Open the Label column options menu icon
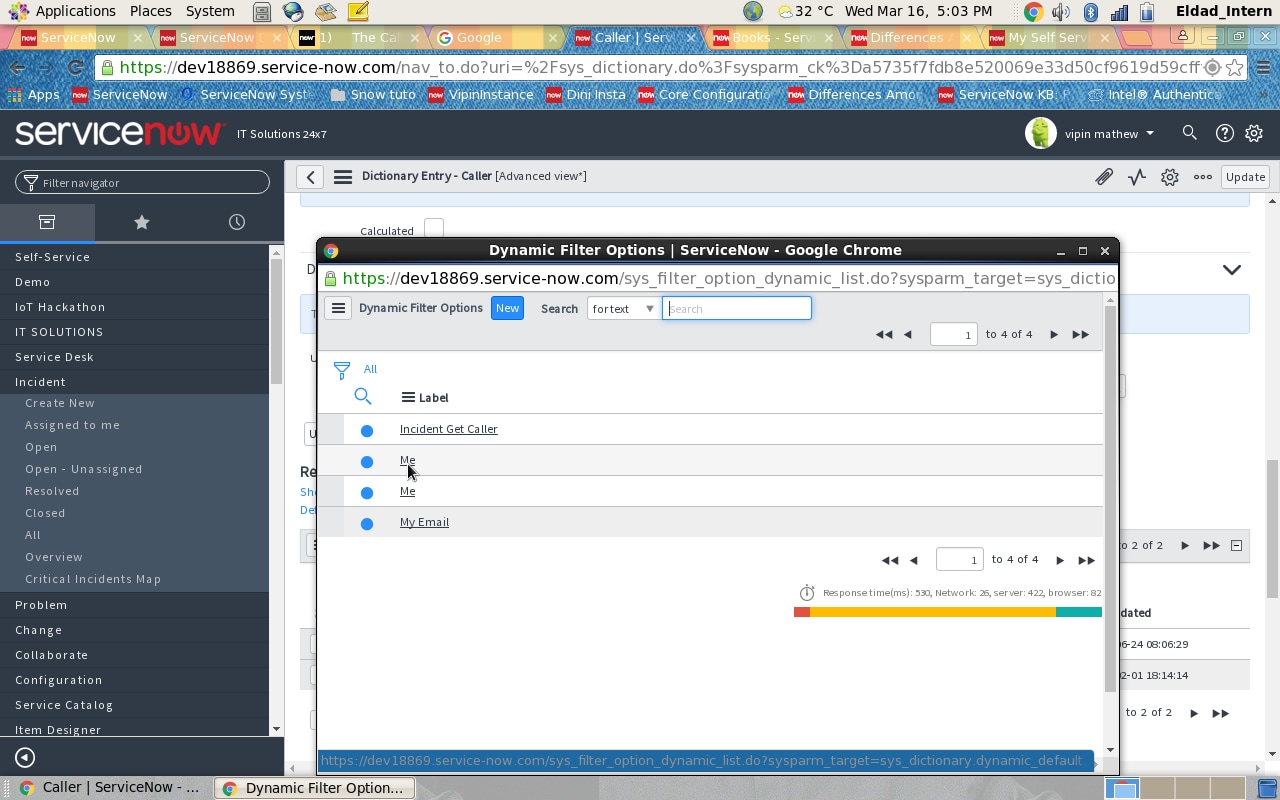Viewport: 1280px width, 800px height. click(x=408, y=397)
